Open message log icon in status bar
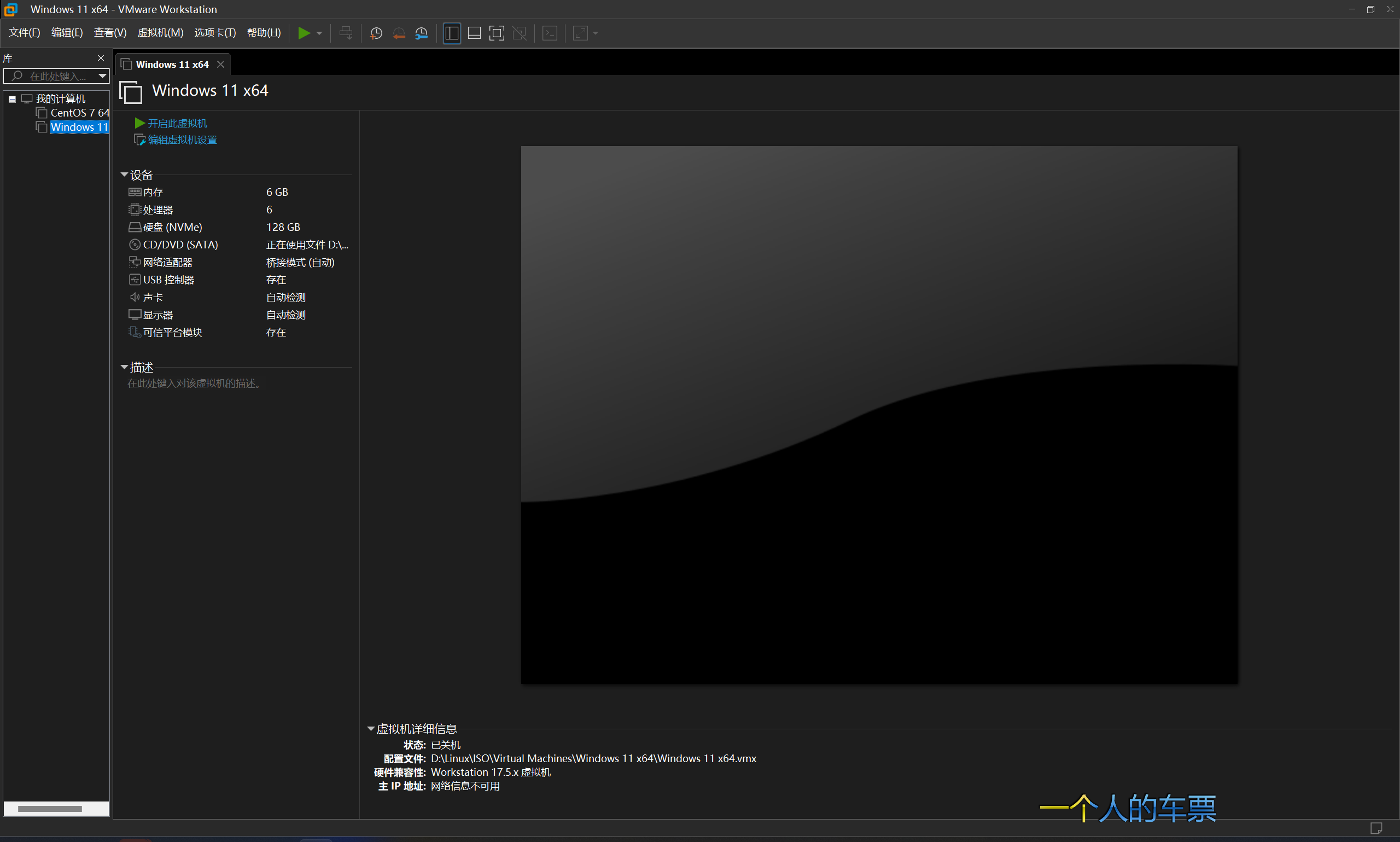The width and height of the screenshot is (1400, 842). point(1376,828)
